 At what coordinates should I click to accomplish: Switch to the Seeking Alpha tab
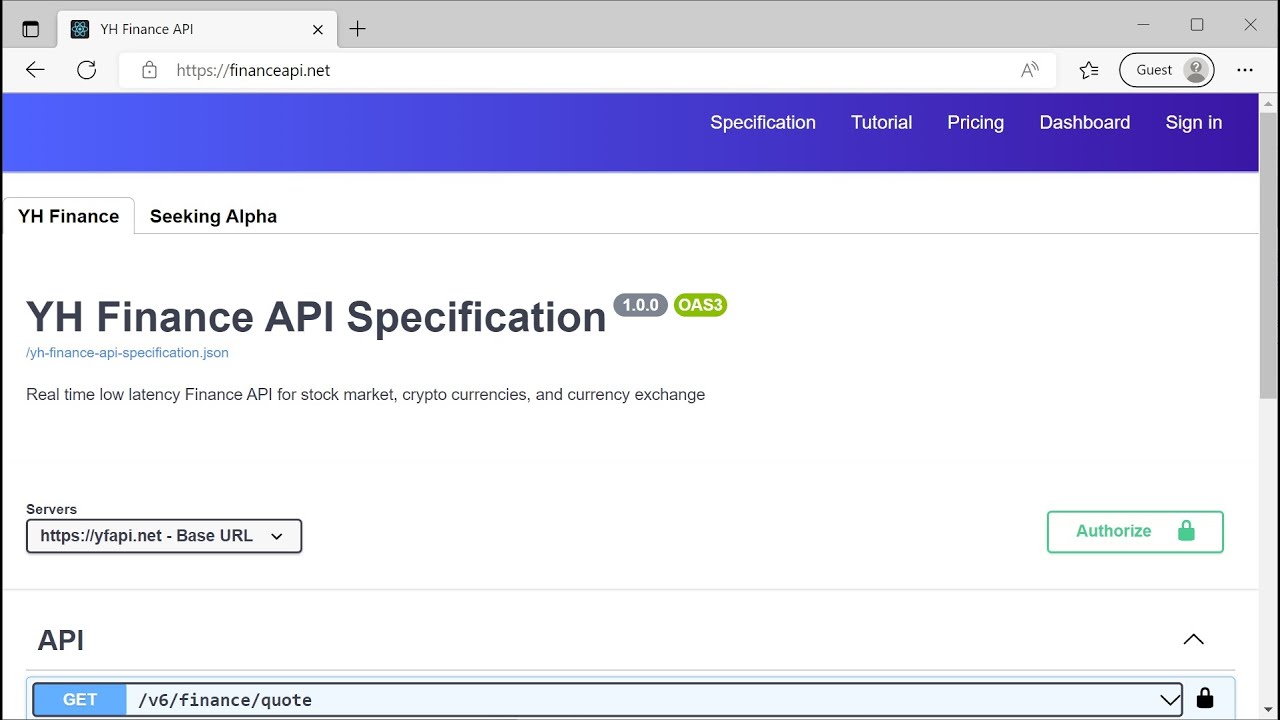point(213,216)
